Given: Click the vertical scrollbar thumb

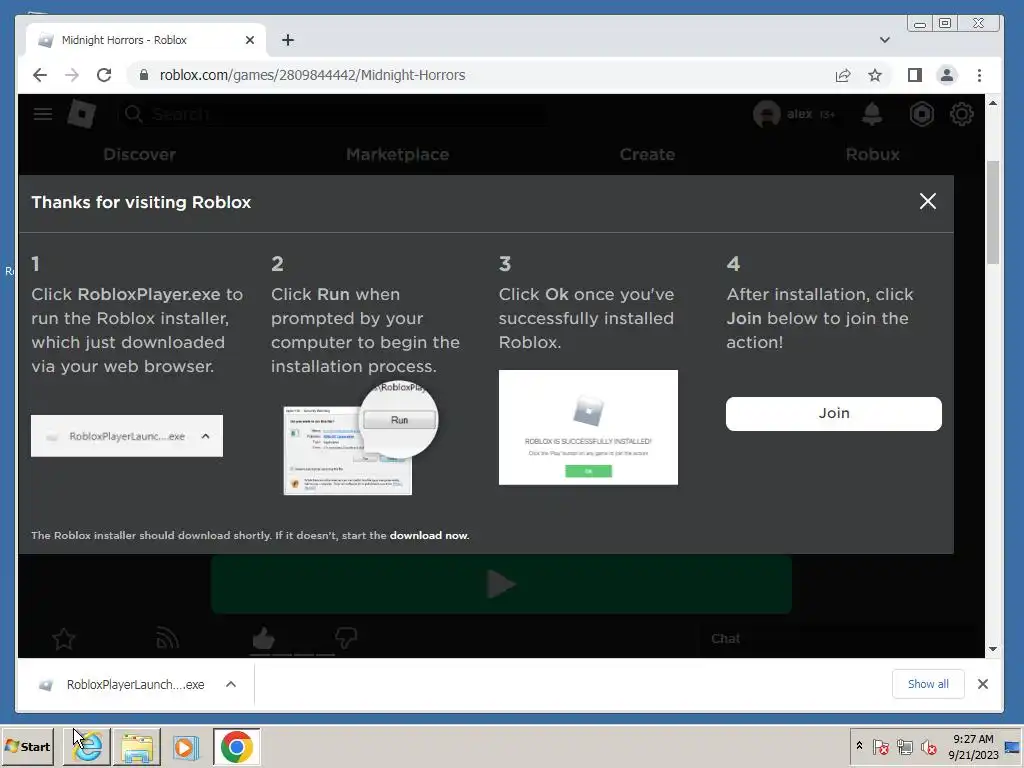Looking at the screenshot, I should (x=993, y=212).
